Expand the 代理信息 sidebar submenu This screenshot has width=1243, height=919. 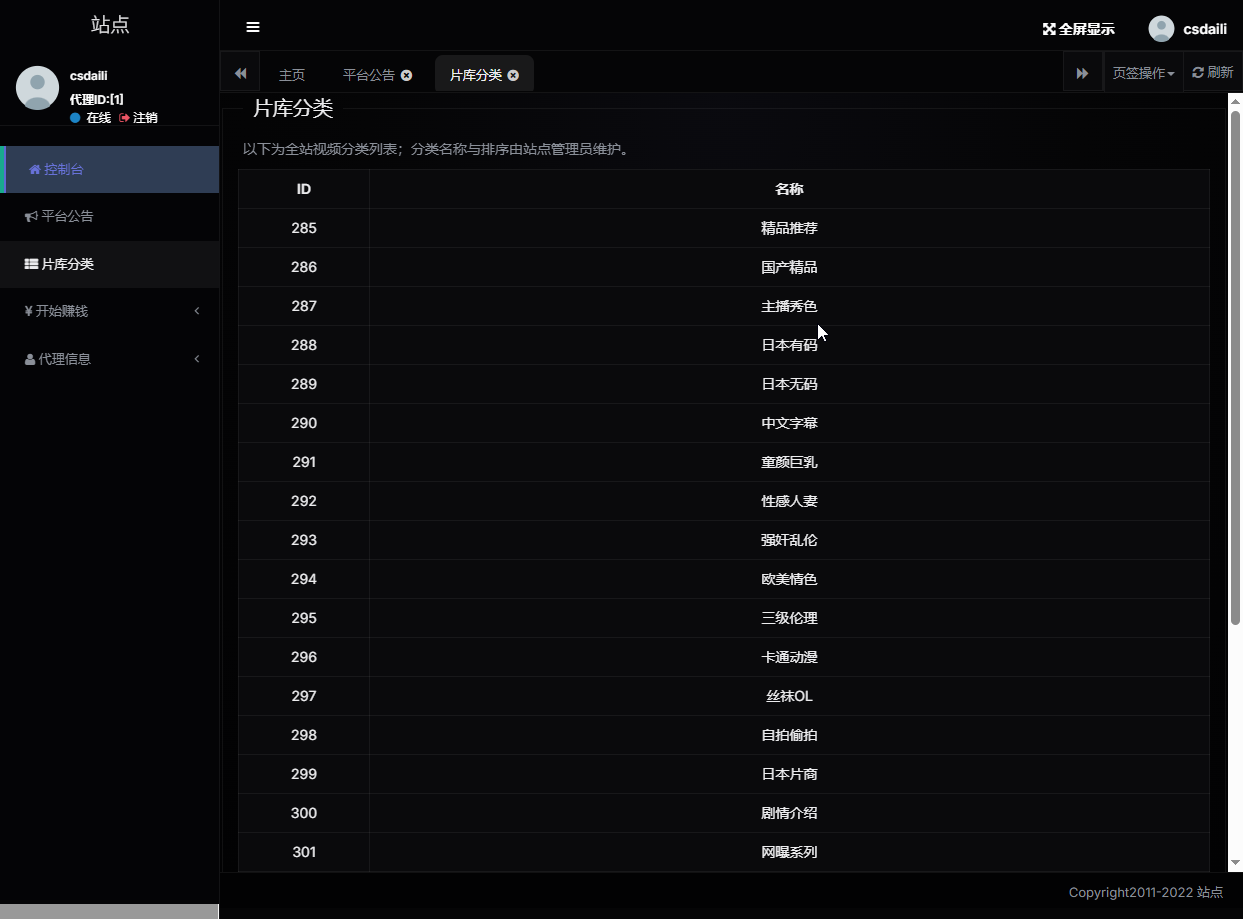[110, 359]
